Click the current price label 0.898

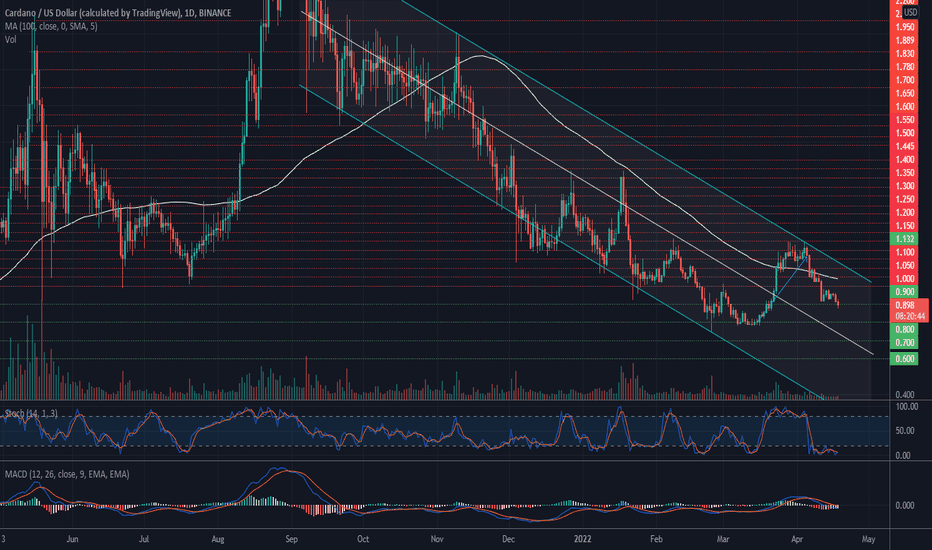coord(905,305)
